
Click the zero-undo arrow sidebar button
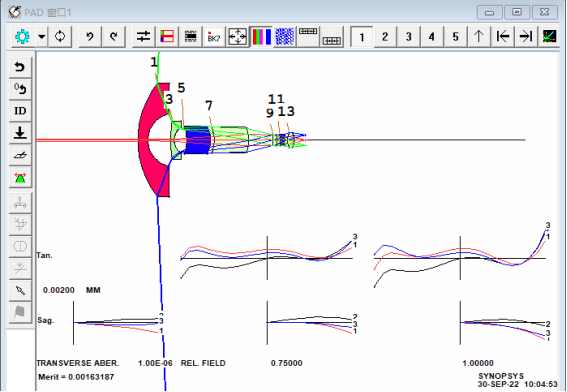pos(20,89)
